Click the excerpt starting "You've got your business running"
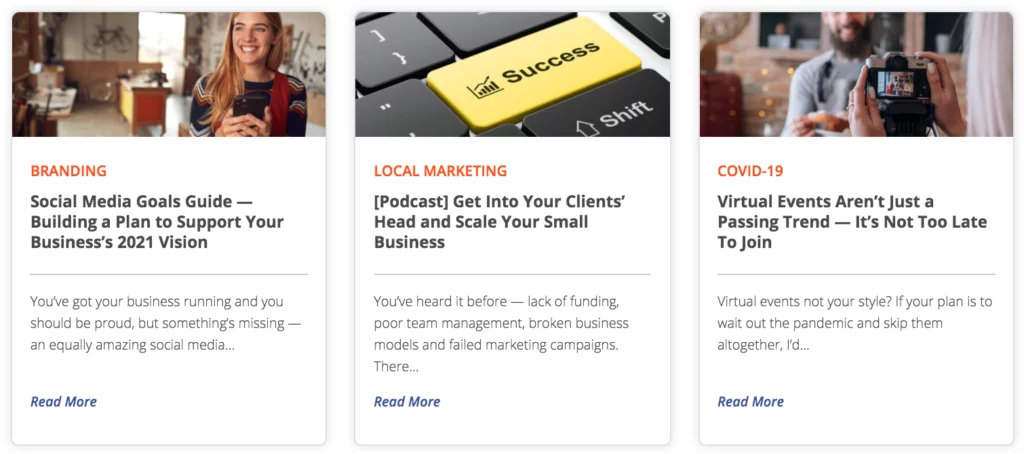1024x454 pixels. click(165, 323)
